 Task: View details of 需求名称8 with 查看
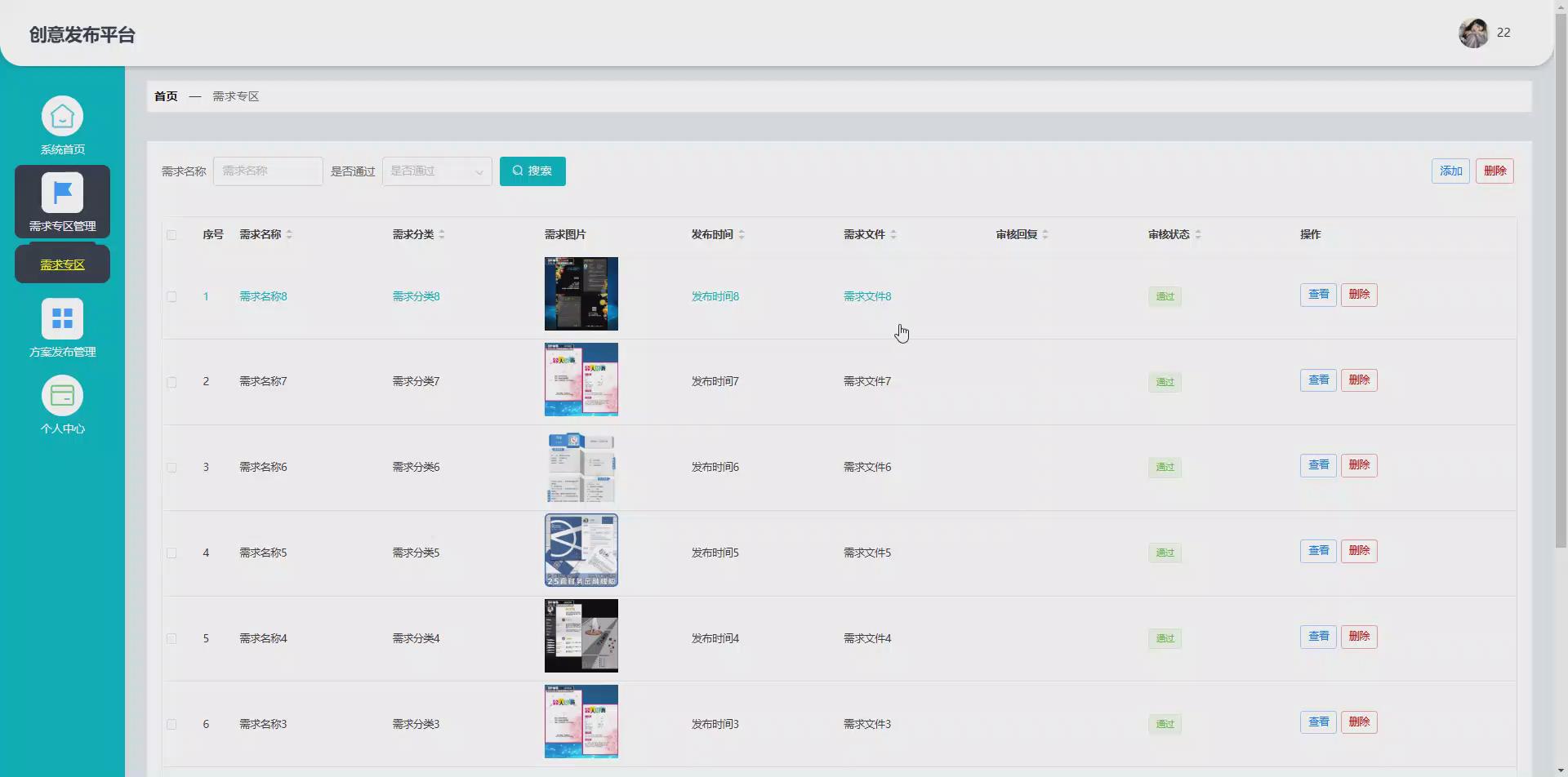1318,295
